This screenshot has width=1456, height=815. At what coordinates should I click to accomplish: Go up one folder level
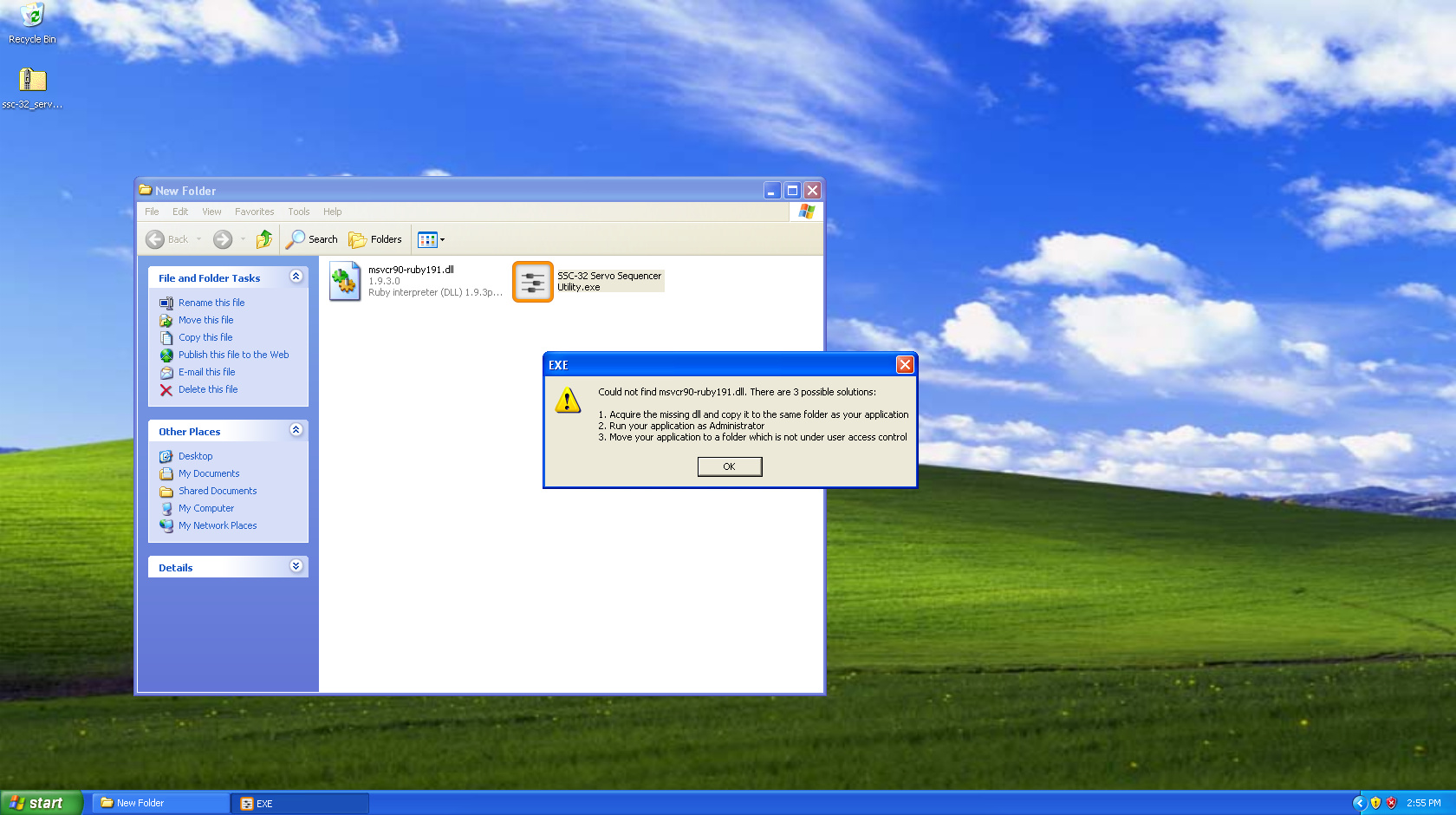pos(264,239)
